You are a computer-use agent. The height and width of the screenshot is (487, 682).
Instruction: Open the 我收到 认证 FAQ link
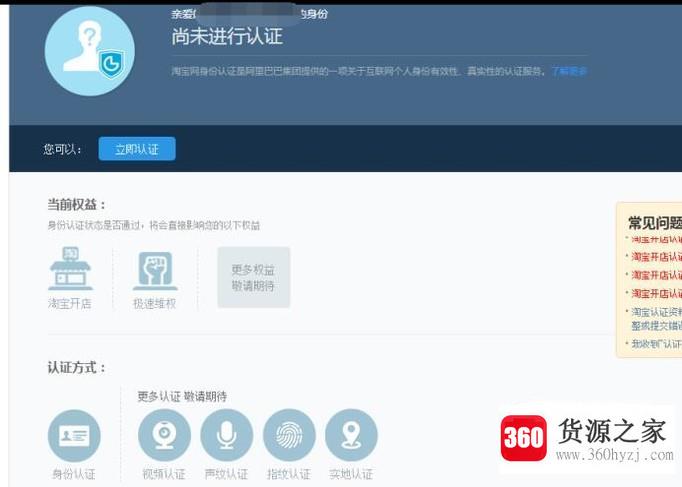pyautogui.click(x=656, y=344)
